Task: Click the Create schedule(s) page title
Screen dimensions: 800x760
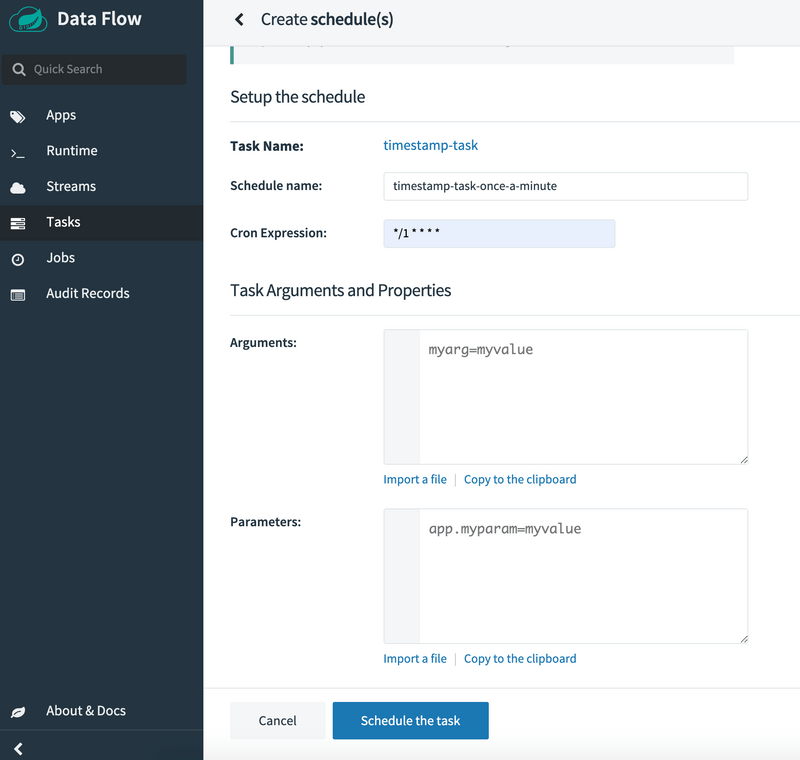Action: click(327, 19)
